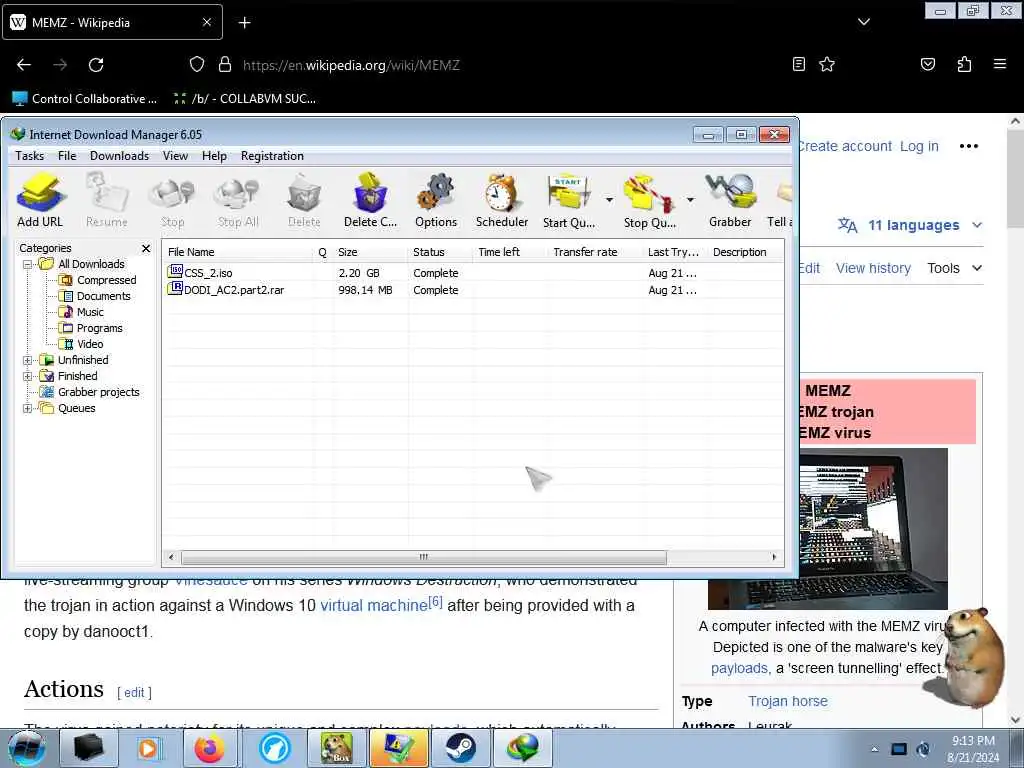Open the Windows Start button
This screenshot has width=1024, height=768.
coord(26,748)
